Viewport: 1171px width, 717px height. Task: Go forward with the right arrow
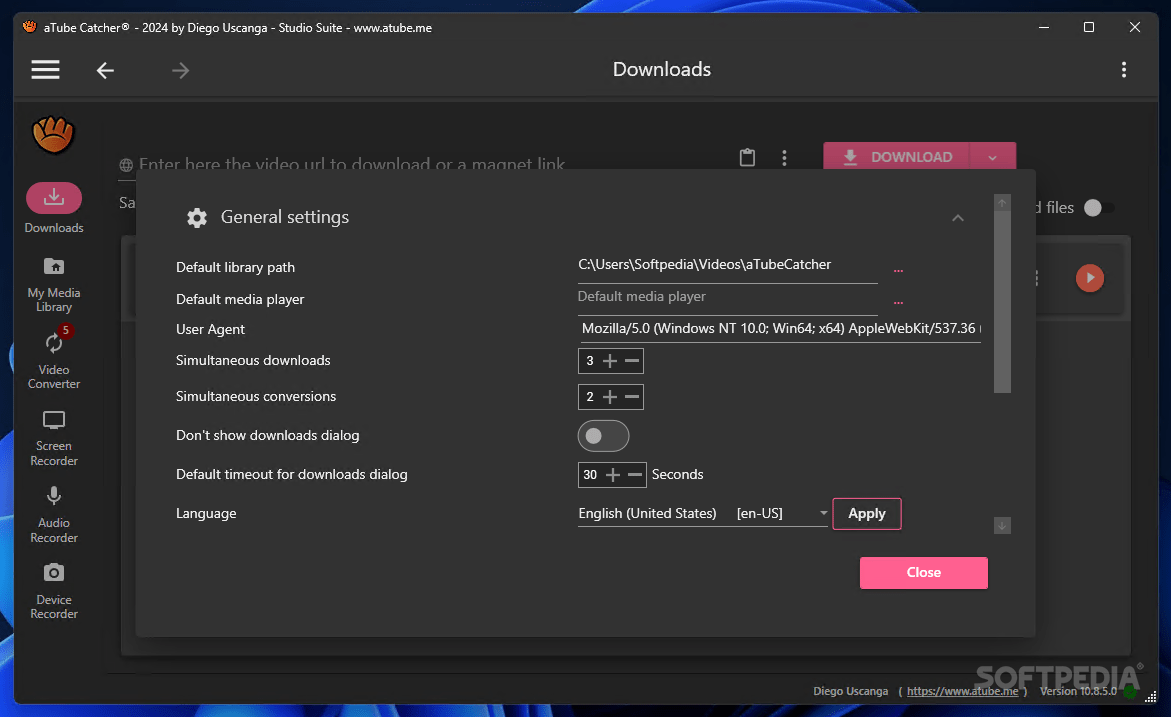point(181,70)
